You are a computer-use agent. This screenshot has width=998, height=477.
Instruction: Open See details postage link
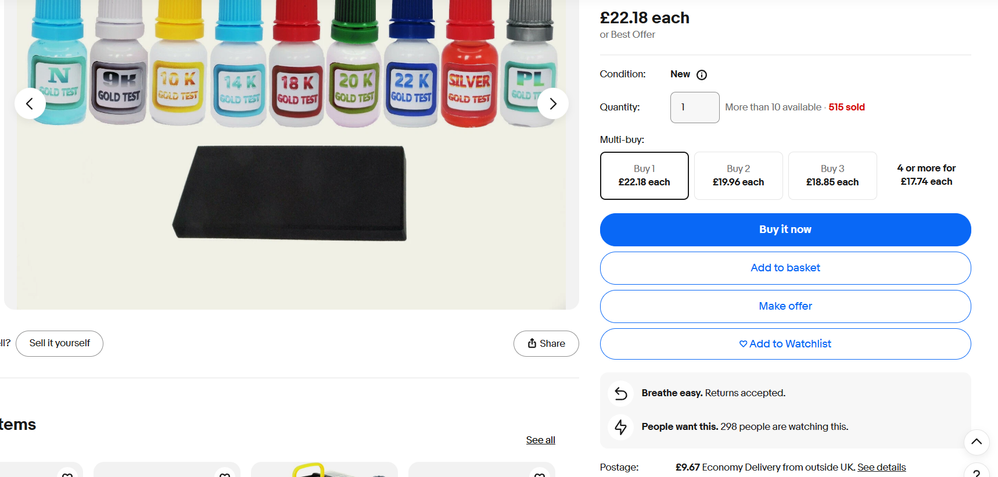click(x=881, y=467)
